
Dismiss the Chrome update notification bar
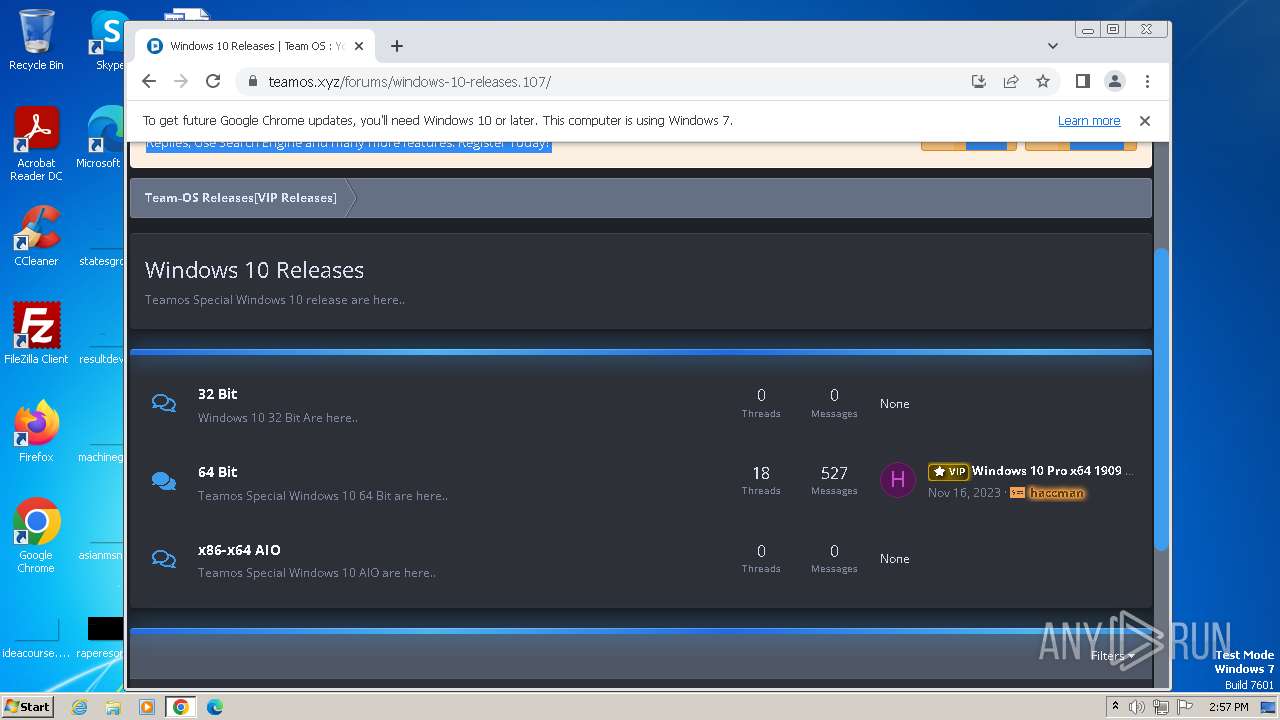(x=1145, y=120)
